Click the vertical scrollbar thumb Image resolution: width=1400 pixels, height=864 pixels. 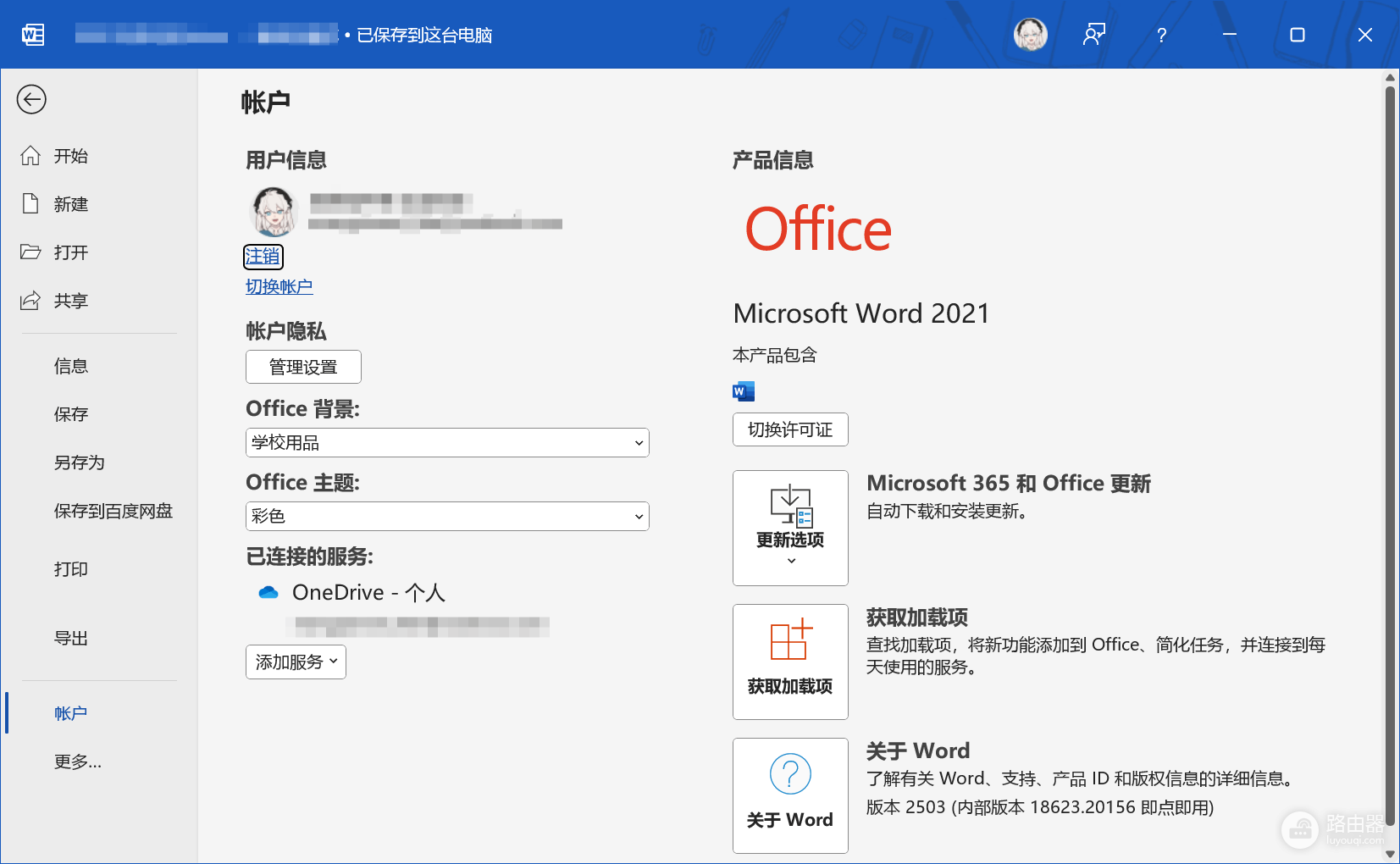[x=1390, y=457]
